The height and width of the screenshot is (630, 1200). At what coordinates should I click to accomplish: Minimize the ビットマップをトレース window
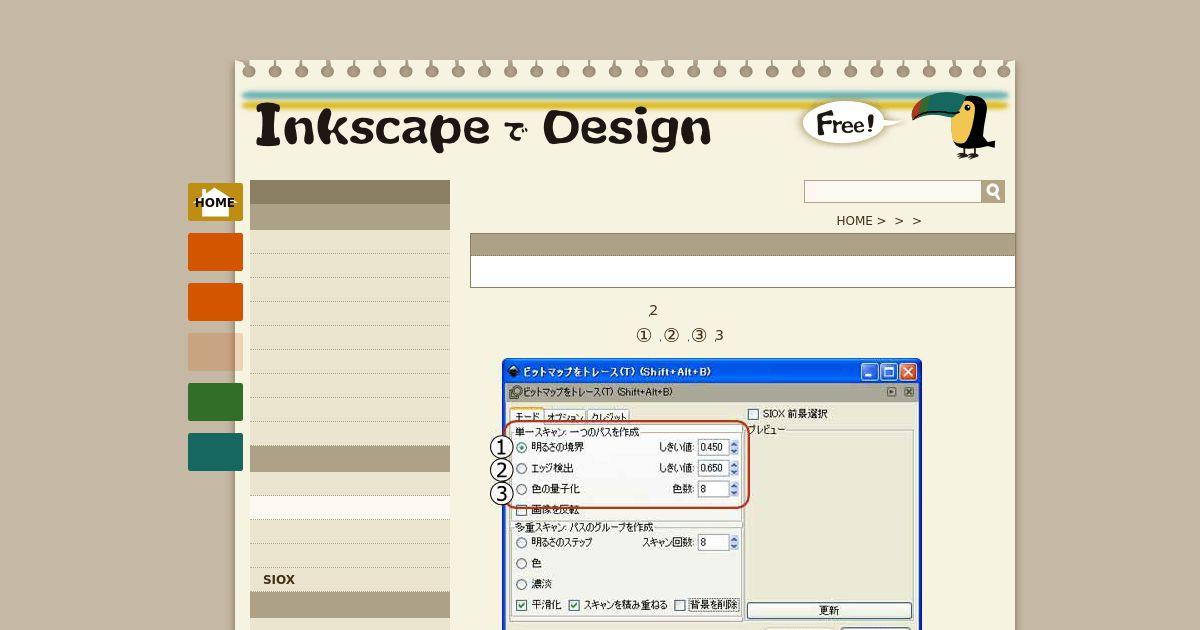868,371
